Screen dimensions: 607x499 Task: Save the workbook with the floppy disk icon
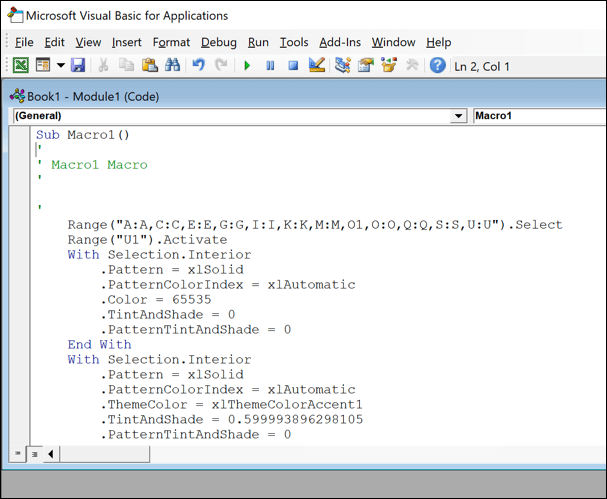point(78,65)
